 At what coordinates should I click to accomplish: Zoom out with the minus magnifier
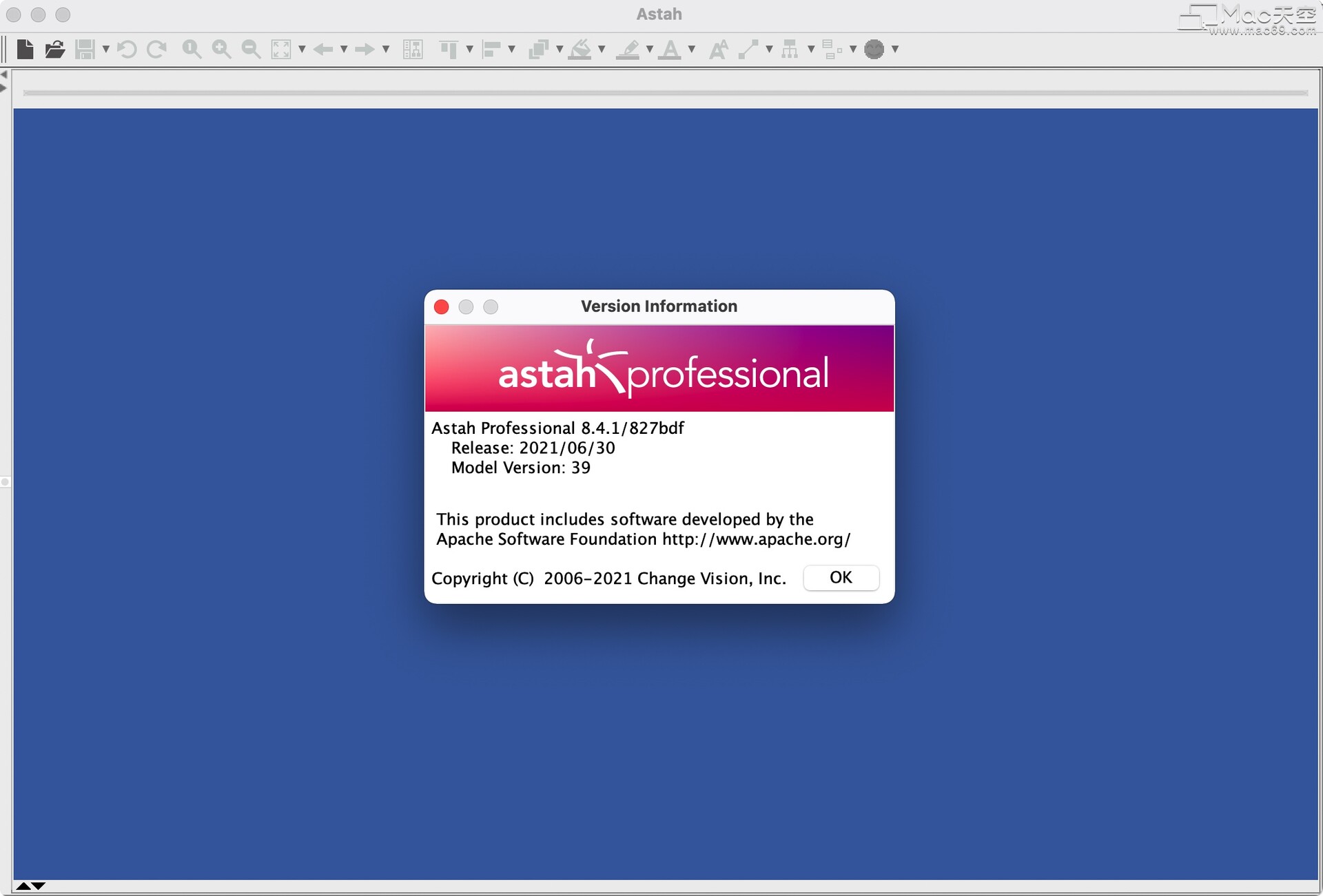pyautogui.click(x=251, y=49)
